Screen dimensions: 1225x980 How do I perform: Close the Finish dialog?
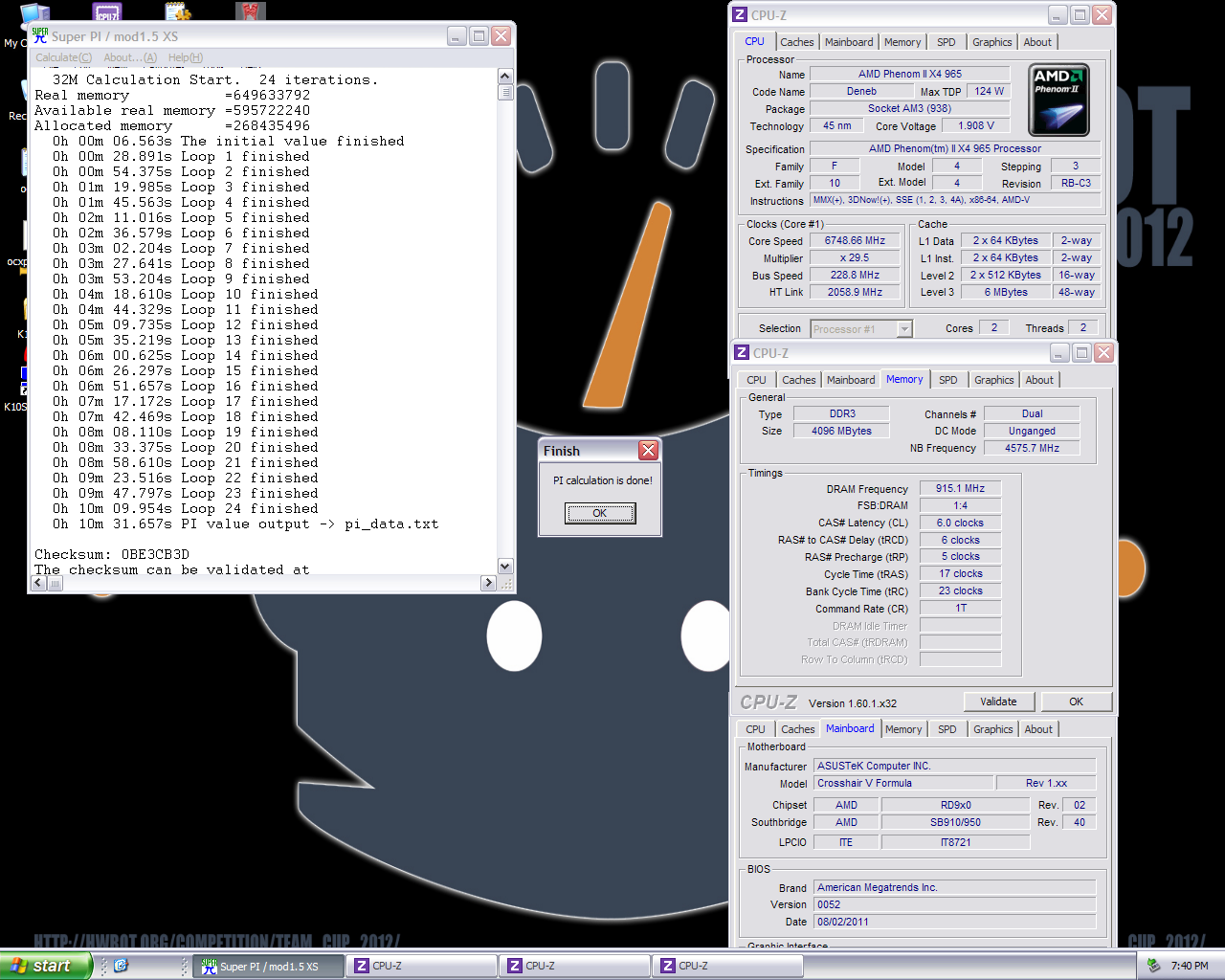click(648, 450)
